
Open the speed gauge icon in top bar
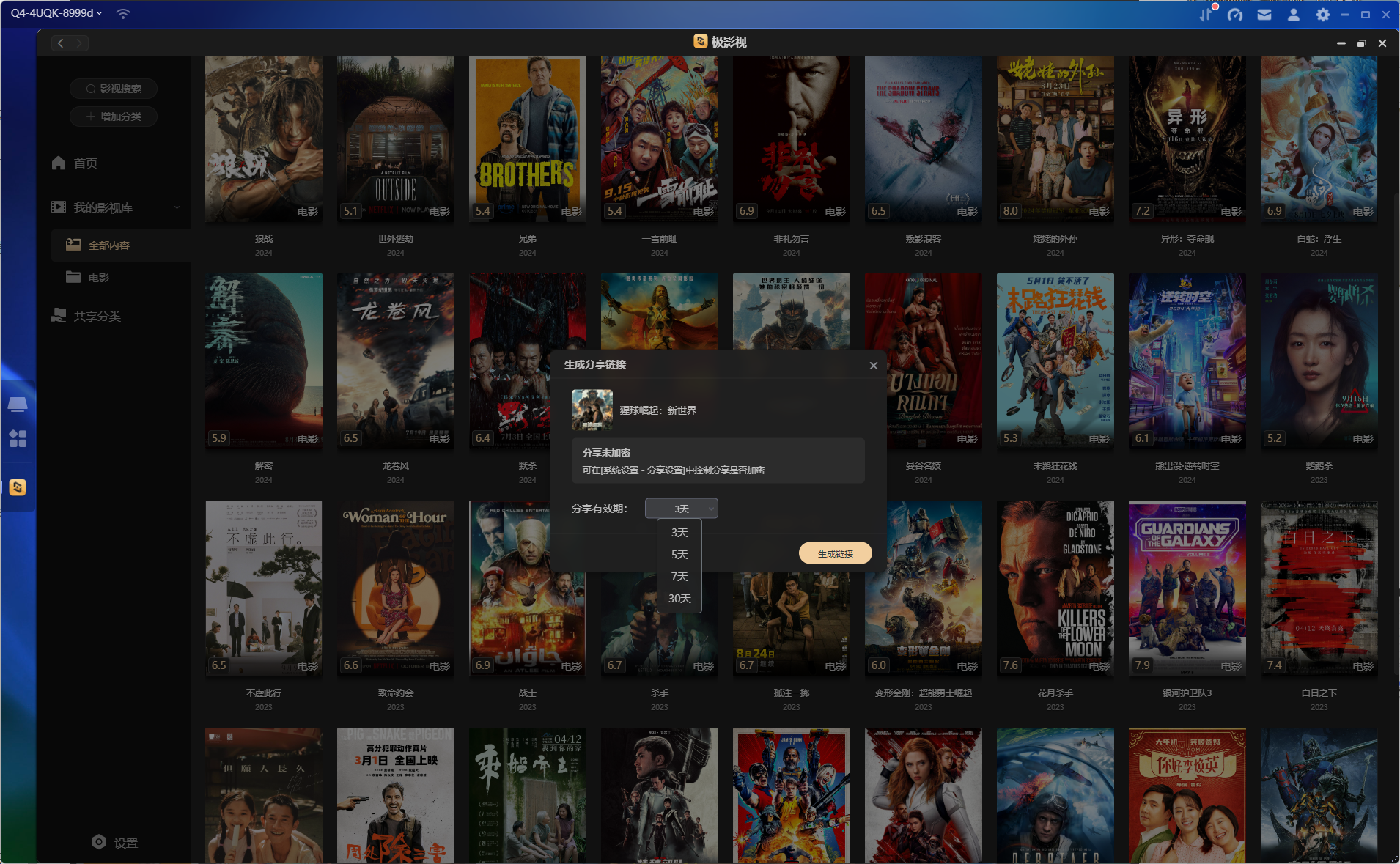click(1235, 14)
